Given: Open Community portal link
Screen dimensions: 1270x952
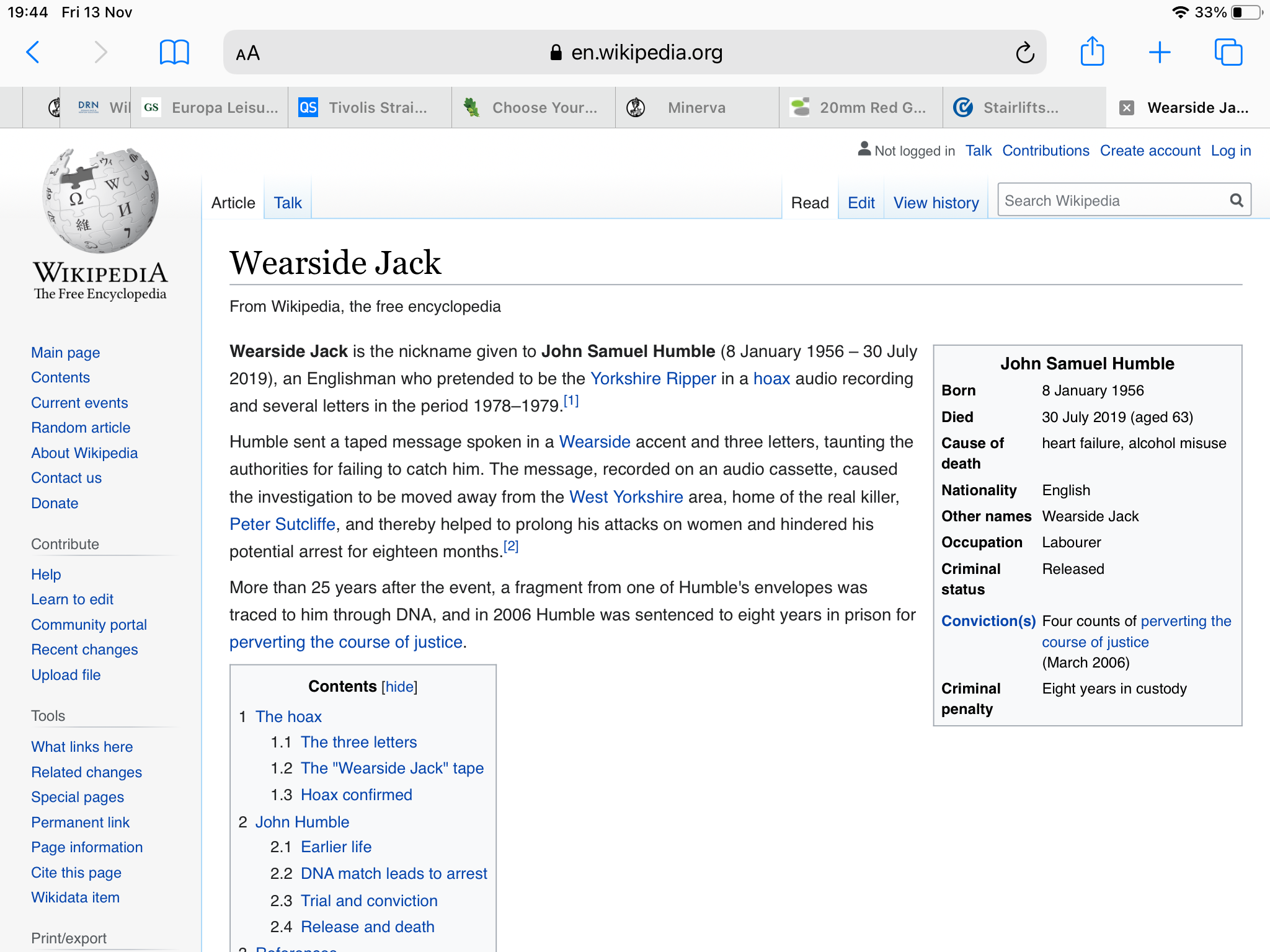Looking at the screenshot, I should click(89, 625).
